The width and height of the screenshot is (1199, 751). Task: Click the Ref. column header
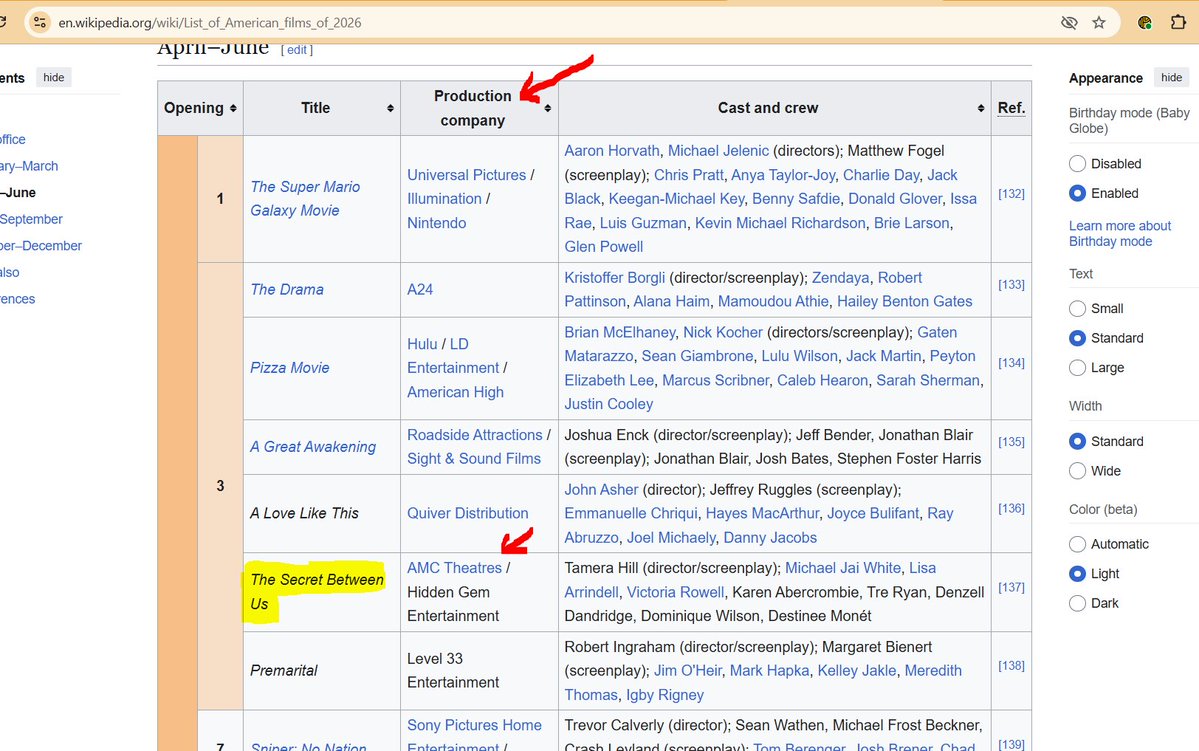click(x=1011, y=108)
